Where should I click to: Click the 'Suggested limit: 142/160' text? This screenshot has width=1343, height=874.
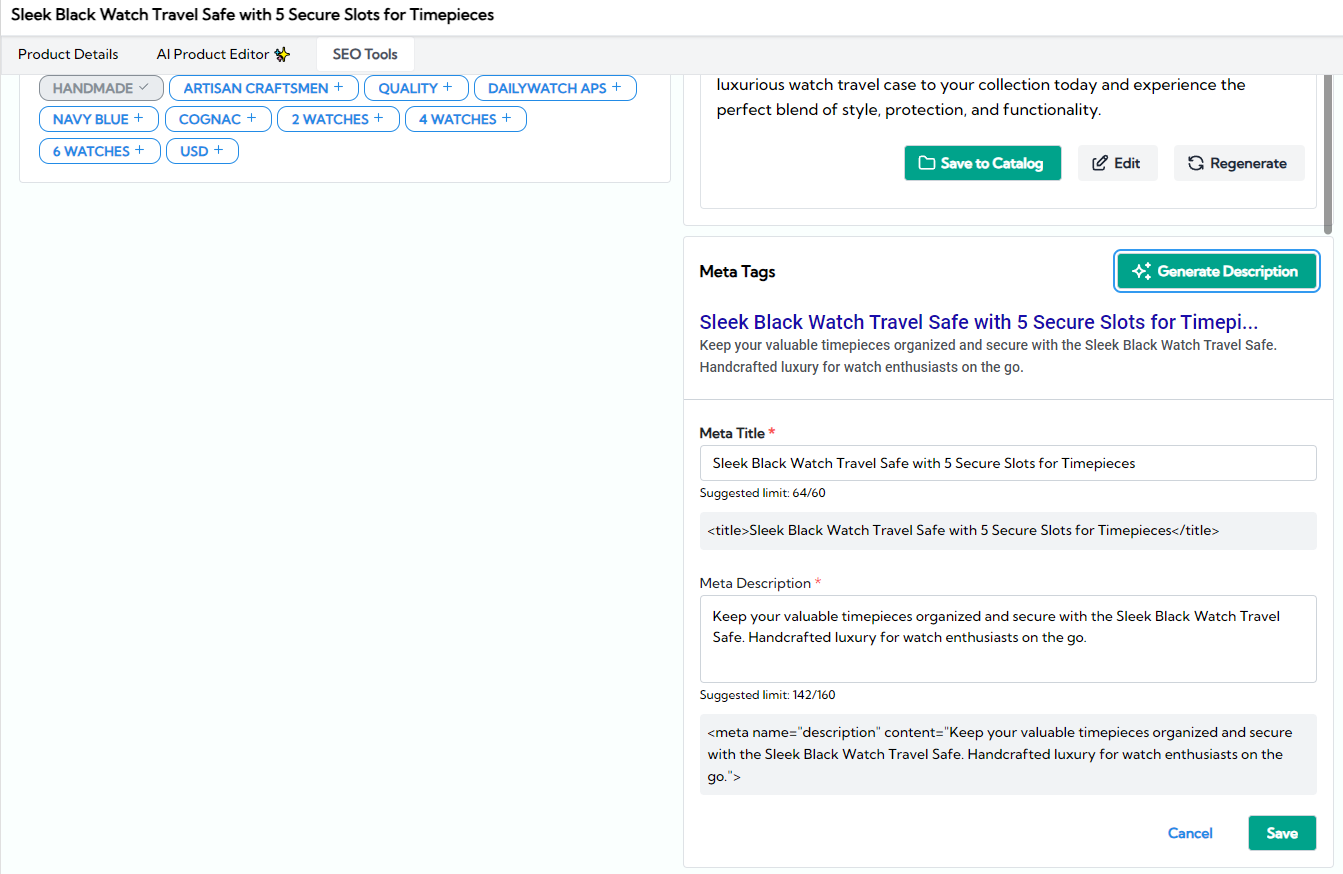(767, 695)
